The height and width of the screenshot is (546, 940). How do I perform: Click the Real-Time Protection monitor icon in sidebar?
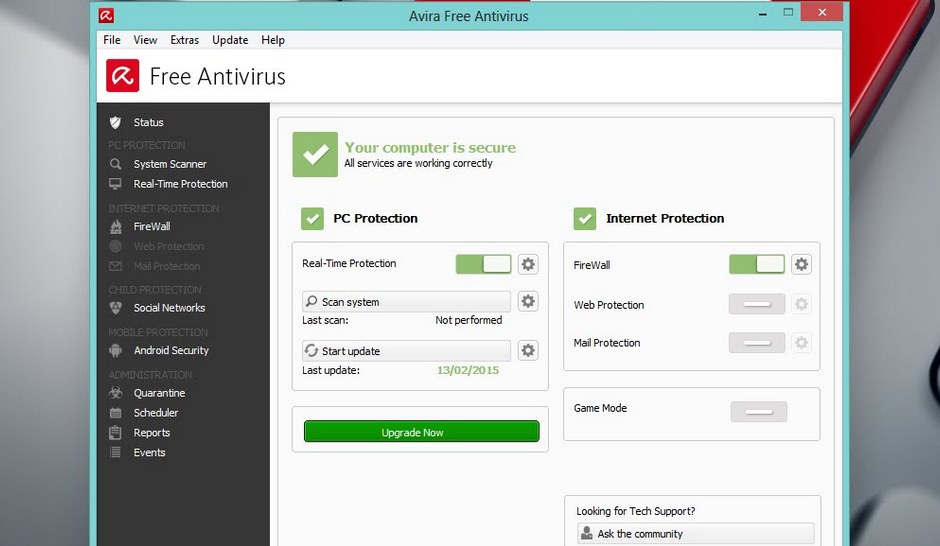pos(116,184)
